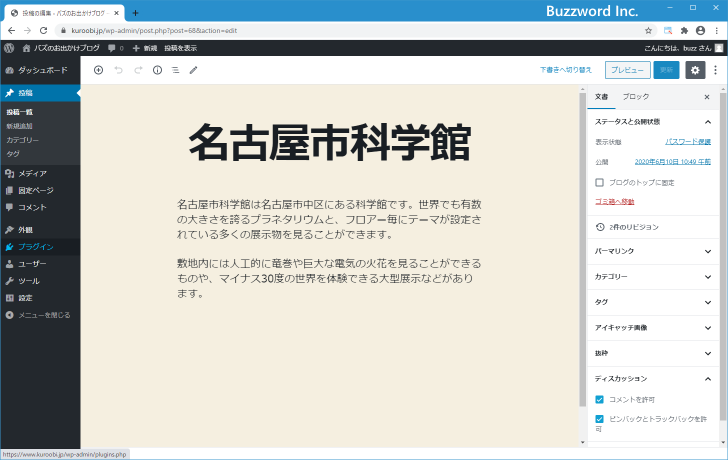Open メディア in admin sidebar
Screen dimensions: 728x460
pyautogui.click(x=40, y=173)
